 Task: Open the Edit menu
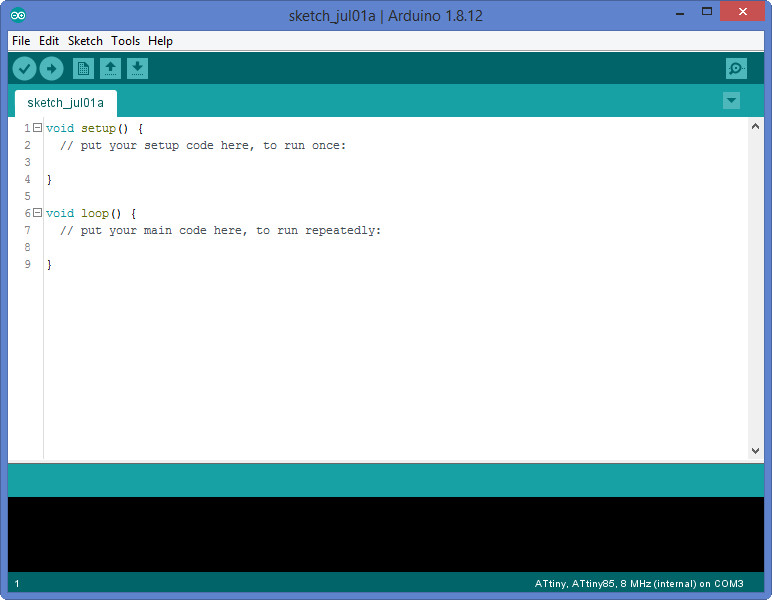point(49,41)
